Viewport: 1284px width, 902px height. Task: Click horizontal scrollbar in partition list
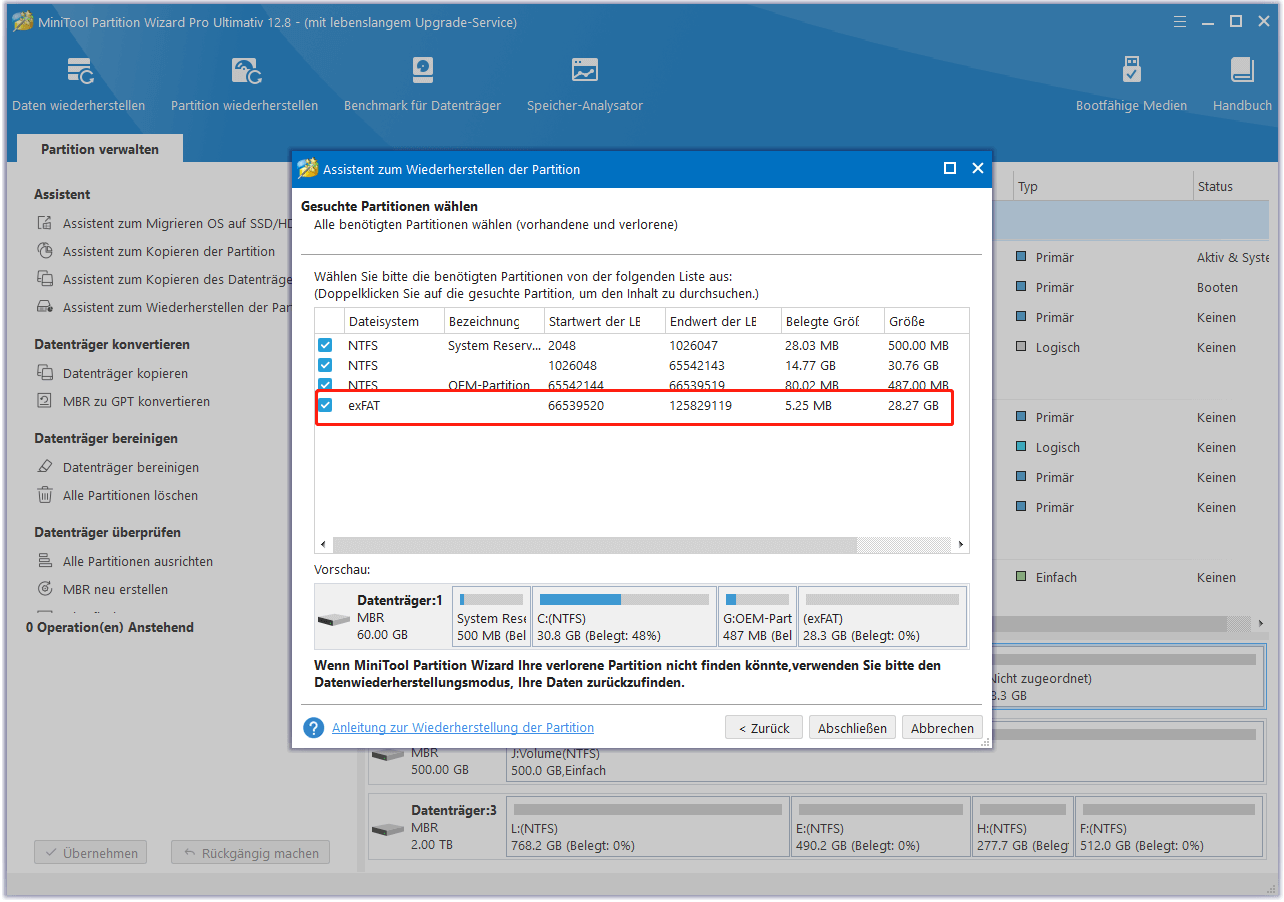click(x=595, y=545)
